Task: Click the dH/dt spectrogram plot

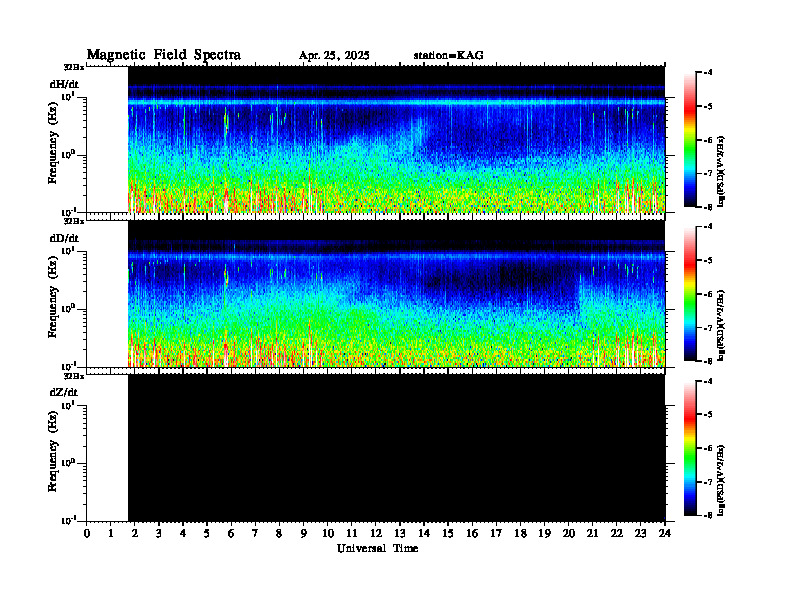Action: point(397,139)
